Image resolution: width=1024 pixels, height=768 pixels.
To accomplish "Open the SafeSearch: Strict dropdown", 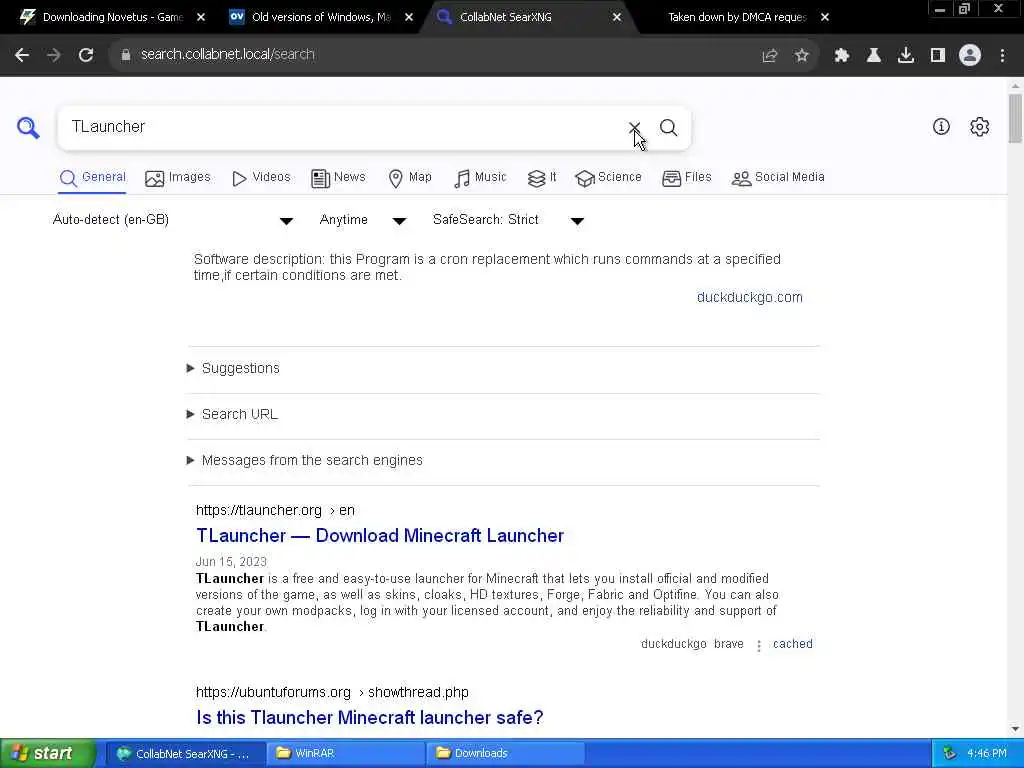I will tap(508, 220).
